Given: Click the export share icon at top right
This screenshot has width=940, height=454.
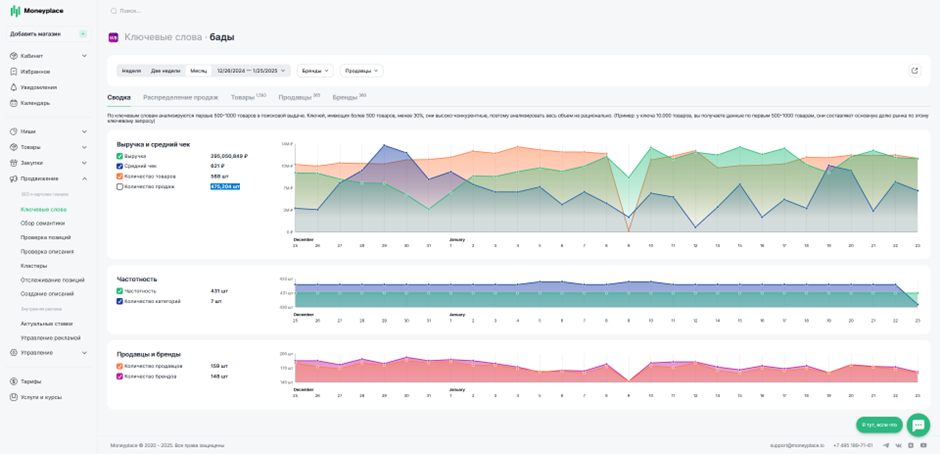Looking at the screenshot, I should click(x=914, y=71).
